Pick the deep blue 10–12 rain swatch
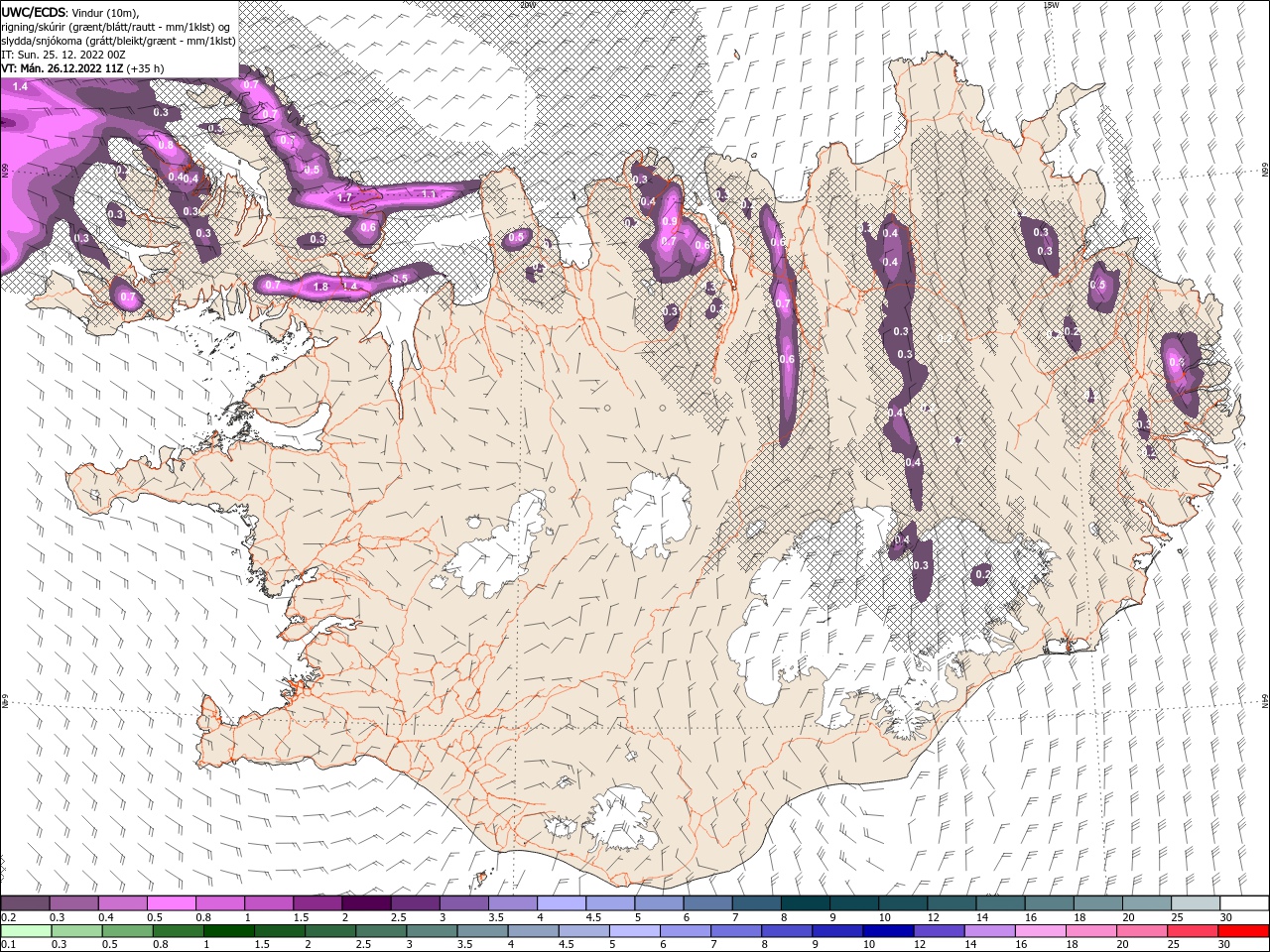 pos(886,931)
